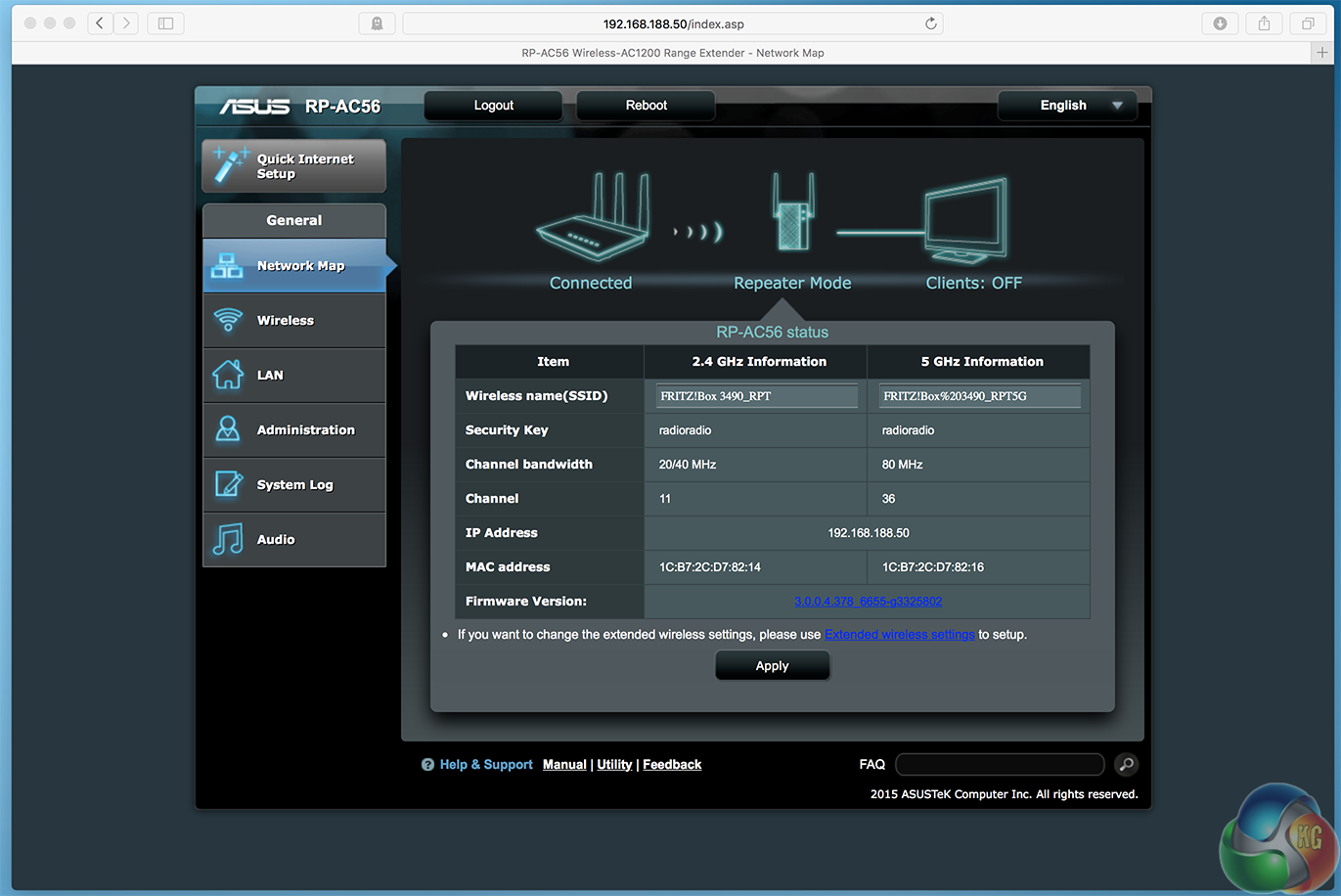Click the Quick Internet Setup wand icon

coord(229,165)
